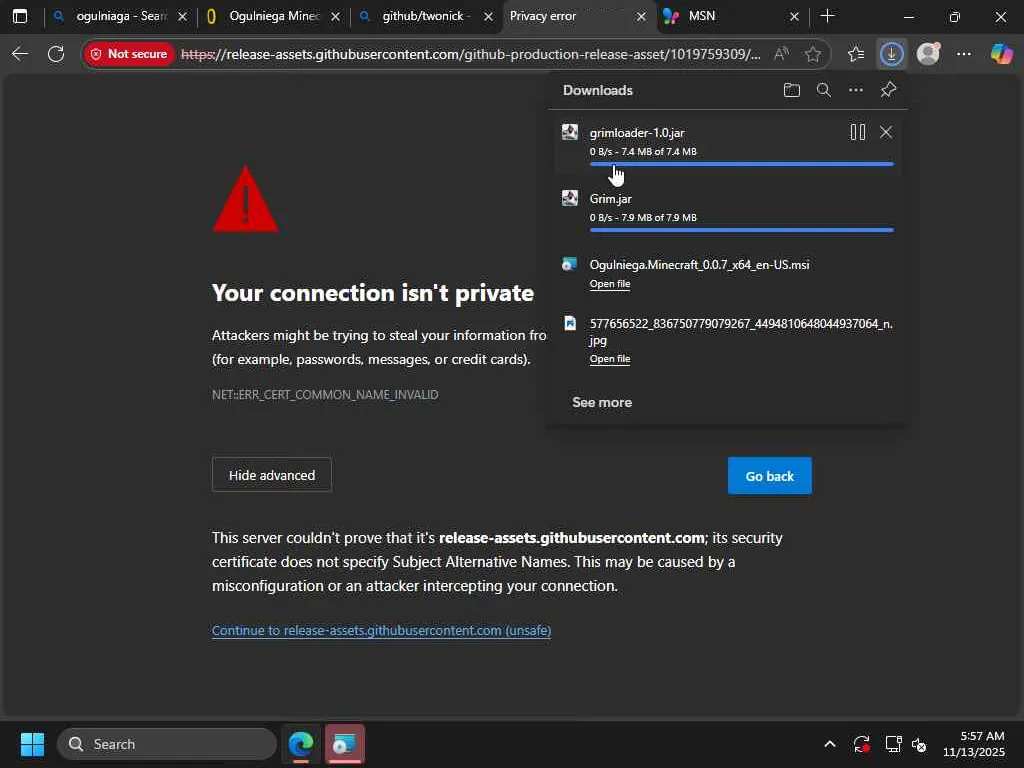The image size is (1024, 768).
Task: Show hidden system tray icons
Action: pyautogui.click(x=829, y=744)
